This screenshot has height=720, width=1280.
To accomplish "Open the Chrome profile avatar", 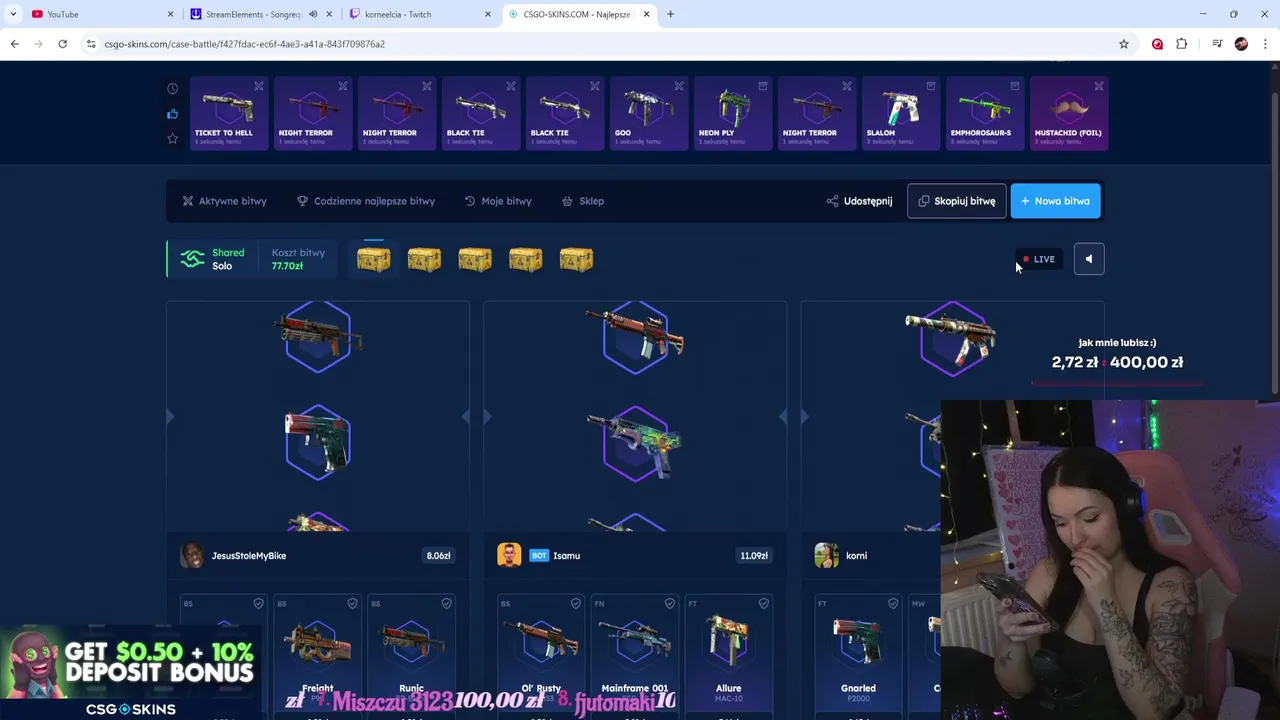I will [1241, 44].
